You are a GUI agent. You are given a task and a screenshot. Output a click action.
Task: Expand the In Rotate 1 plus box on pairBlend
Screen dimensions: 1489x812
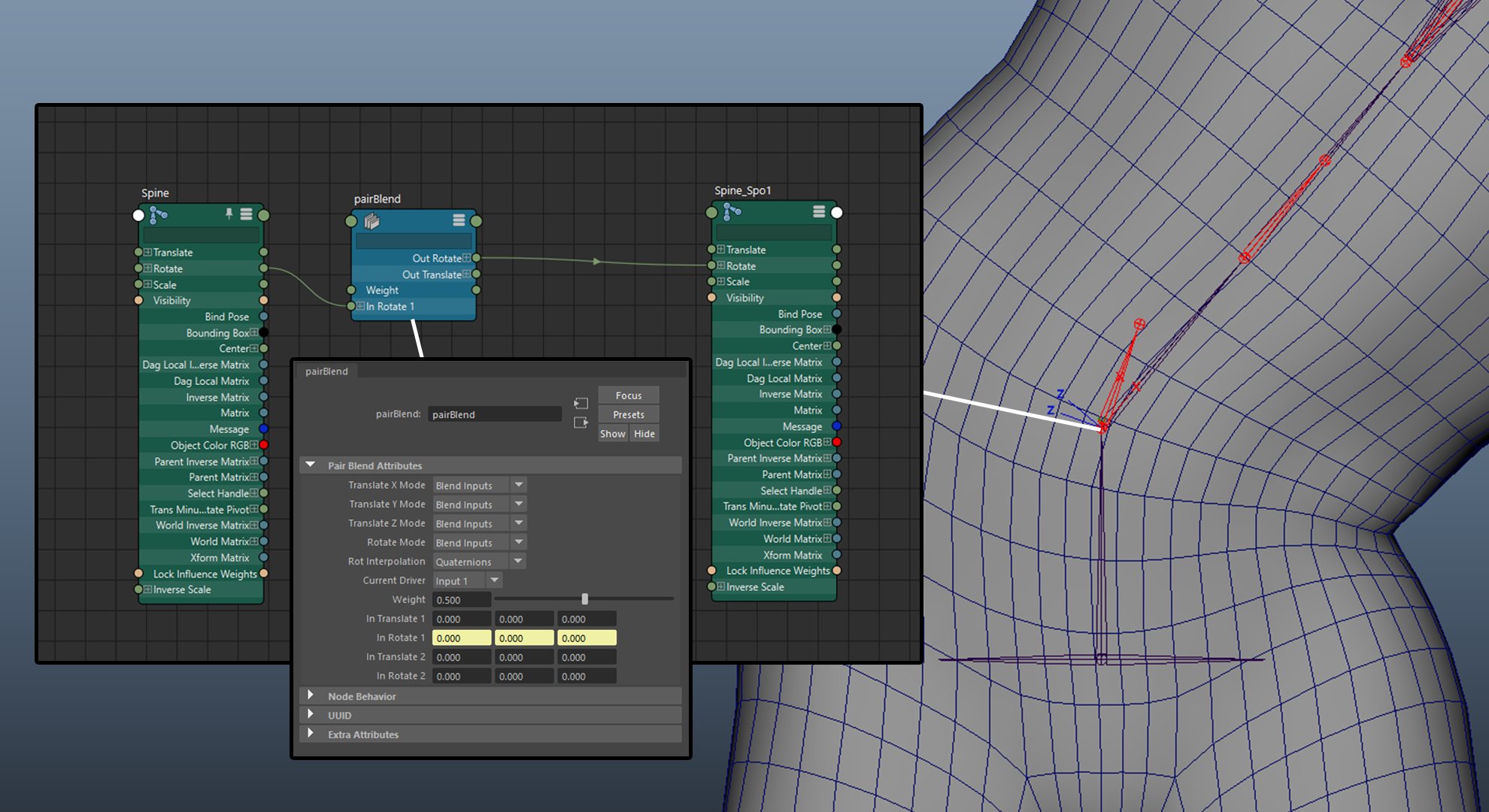361,306
